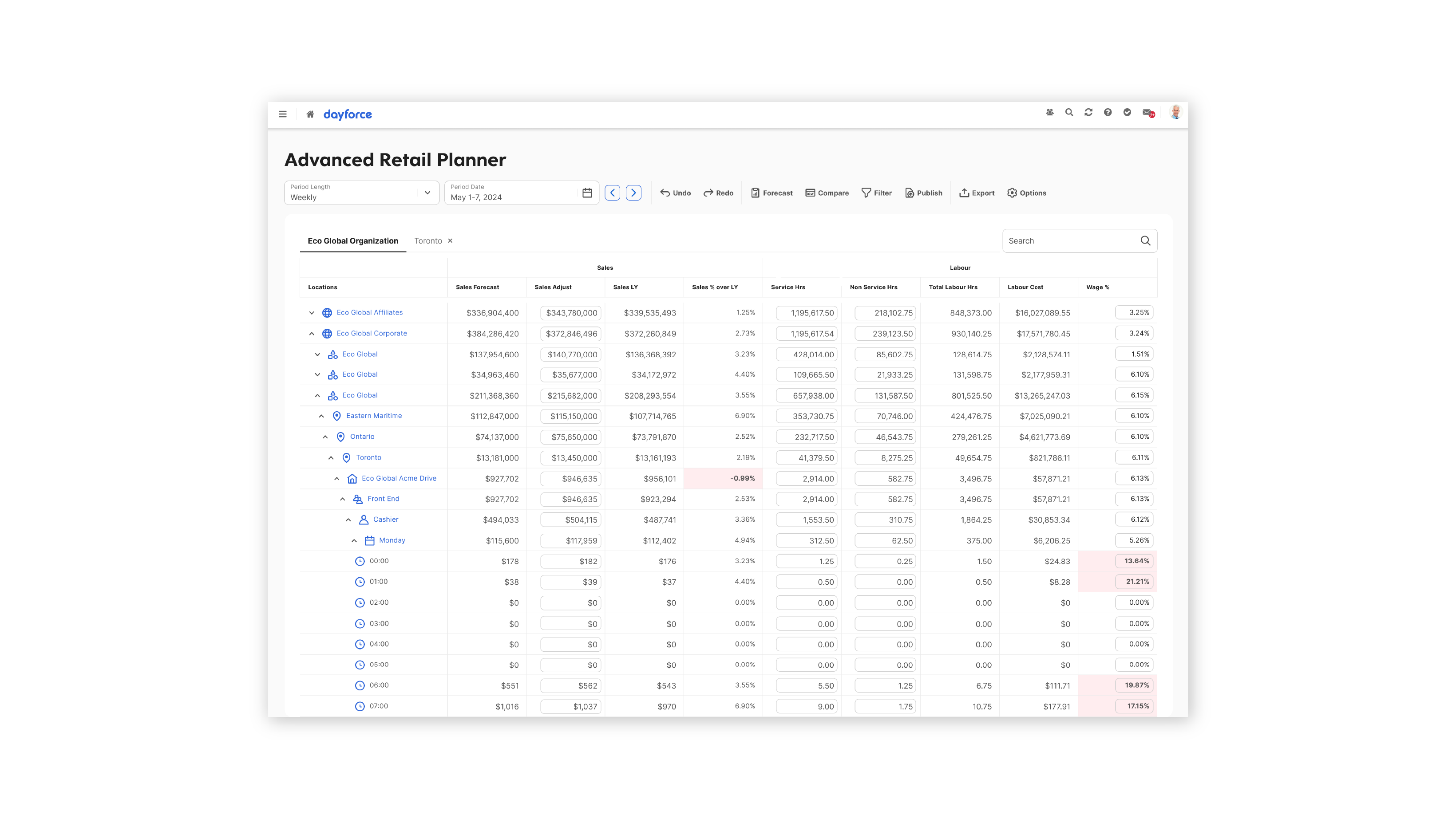Open the help question mark icon
The image size is (1456, 819).
tap(1108, 112)
